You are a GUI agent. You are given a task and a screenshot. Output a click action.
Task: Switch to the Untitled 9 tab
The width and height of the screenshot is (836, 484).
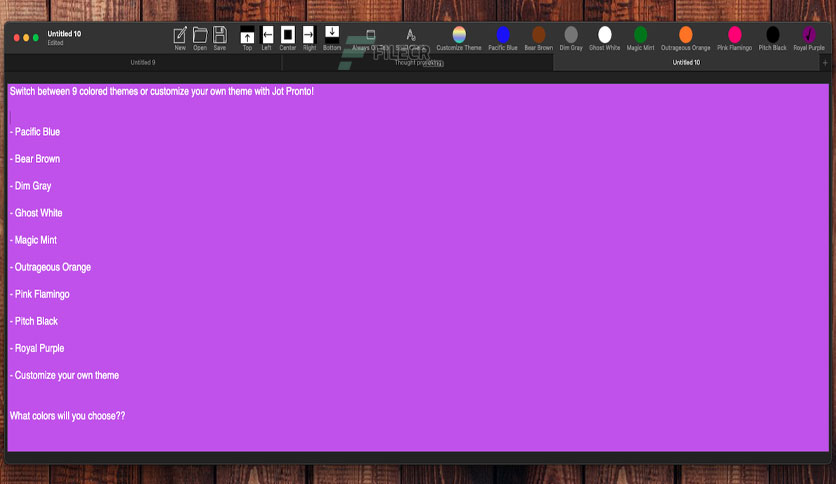click(143, 62)
